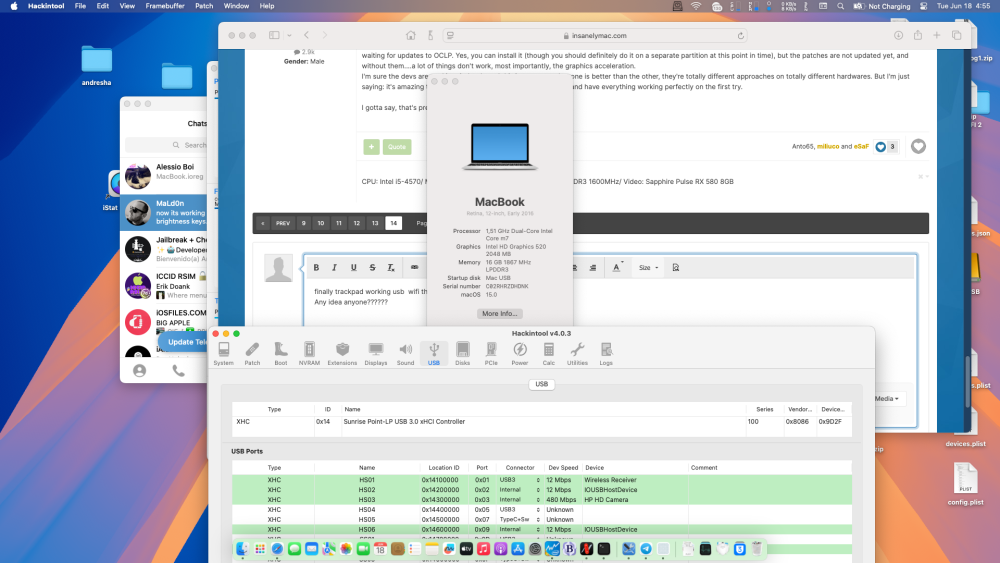
Task: Select the Boot icon in Hackintool toolbar
Action: click(x=281, y=354)
